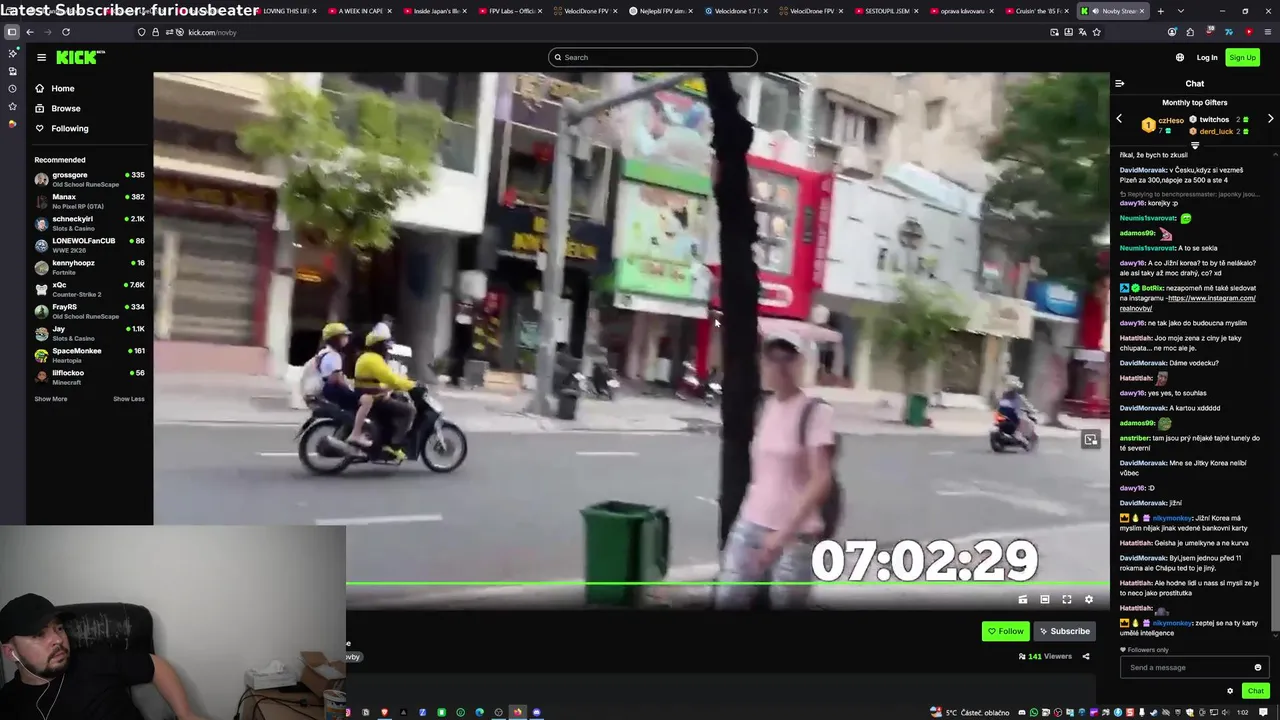Image resolution: width=1280 pixels, height=720 pixels.
Task: Open browser sidebar history clock icon
Action: click(x=12, y=88)
